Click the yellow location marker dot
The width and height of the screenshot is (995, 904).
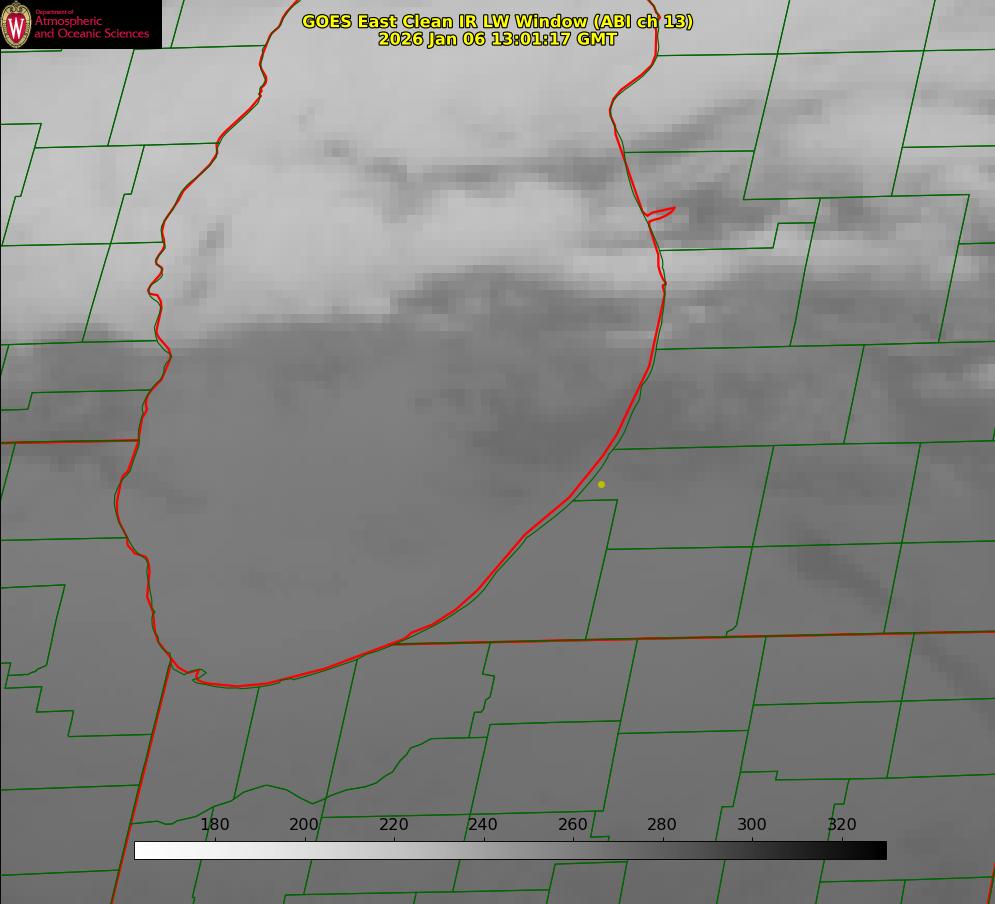click(601, 484)
